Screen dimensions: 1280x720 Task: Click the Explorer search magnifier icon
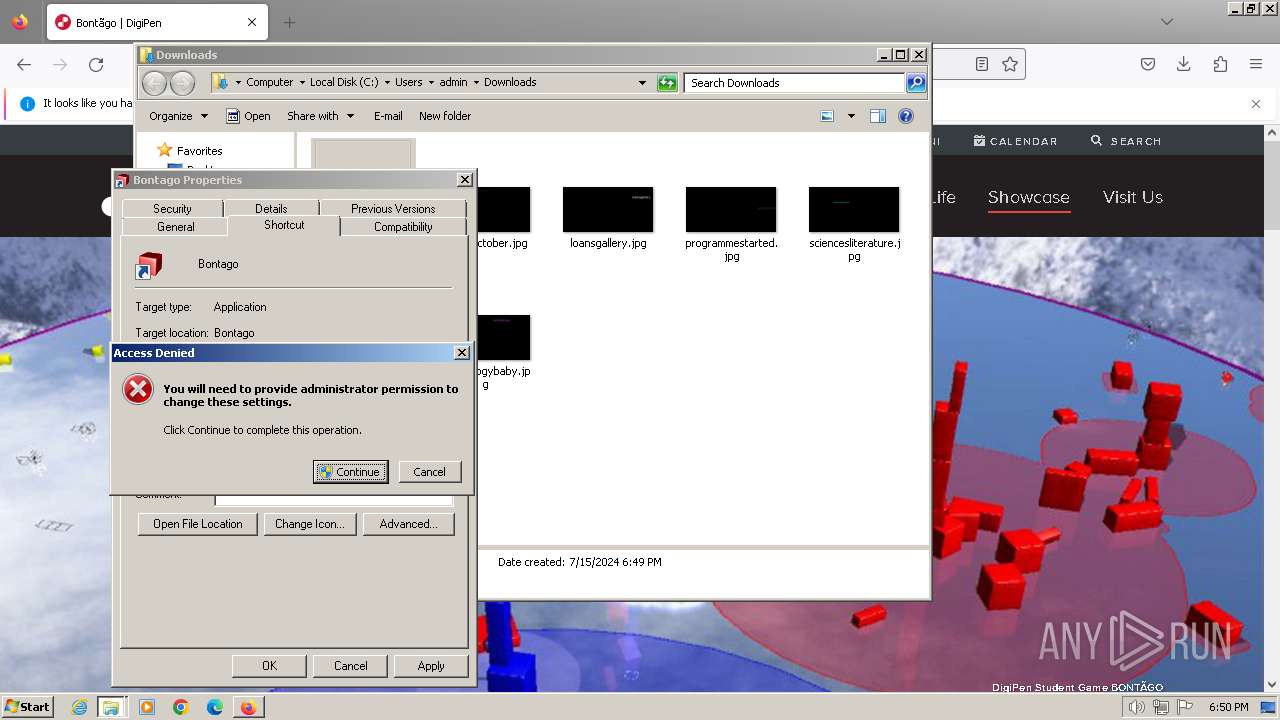tap(916, 83)
